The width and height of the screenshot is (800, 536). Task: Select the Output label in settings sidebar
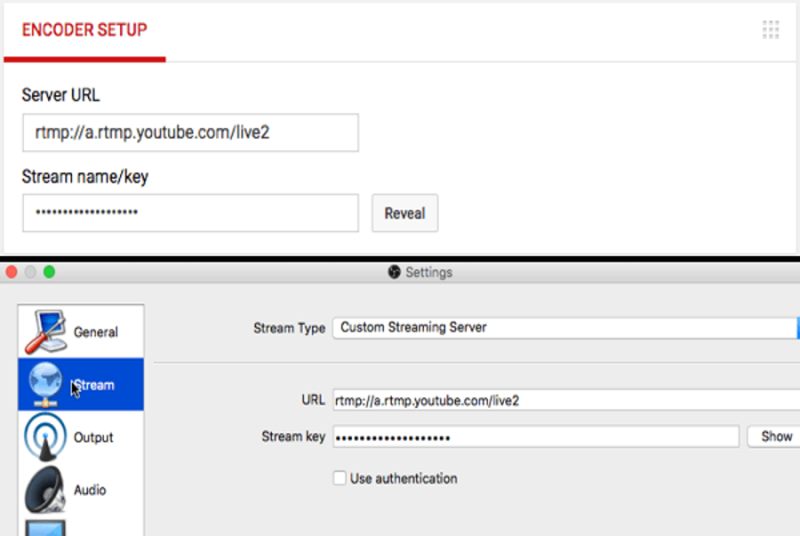pyautogui.click(x=93, y=438)
